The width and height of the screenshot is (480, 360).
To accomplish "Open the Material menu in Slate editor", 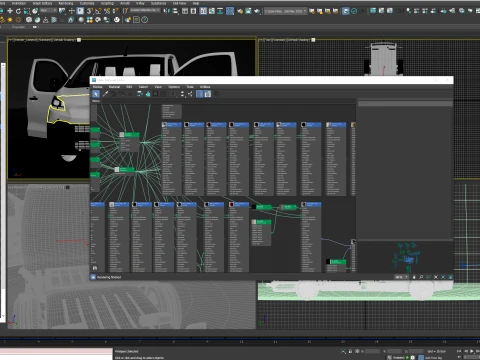I will 114,87.
